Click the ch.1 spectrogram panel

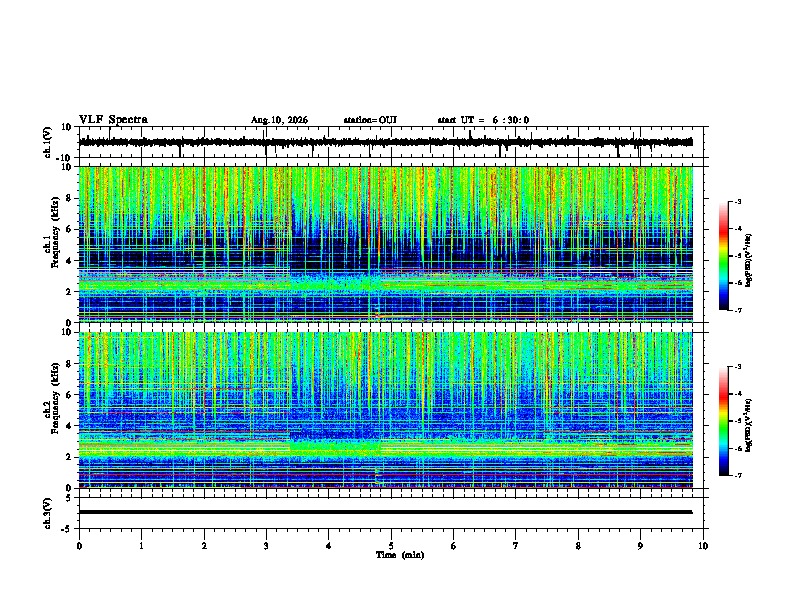pos(391,244)
